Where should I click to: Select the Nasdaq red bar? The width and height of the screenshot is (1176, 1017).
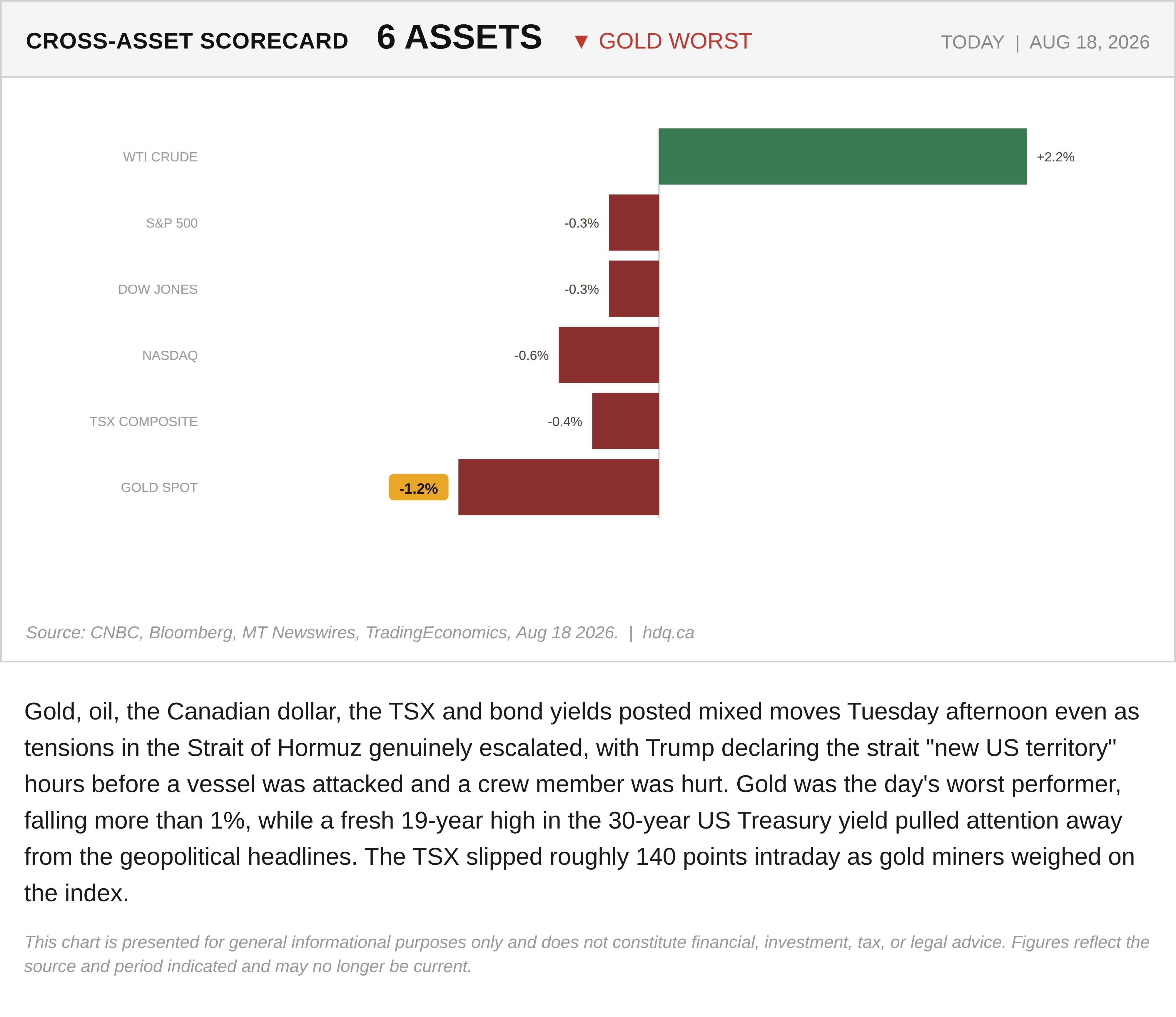pyautogui.click(x=609, y=355)
